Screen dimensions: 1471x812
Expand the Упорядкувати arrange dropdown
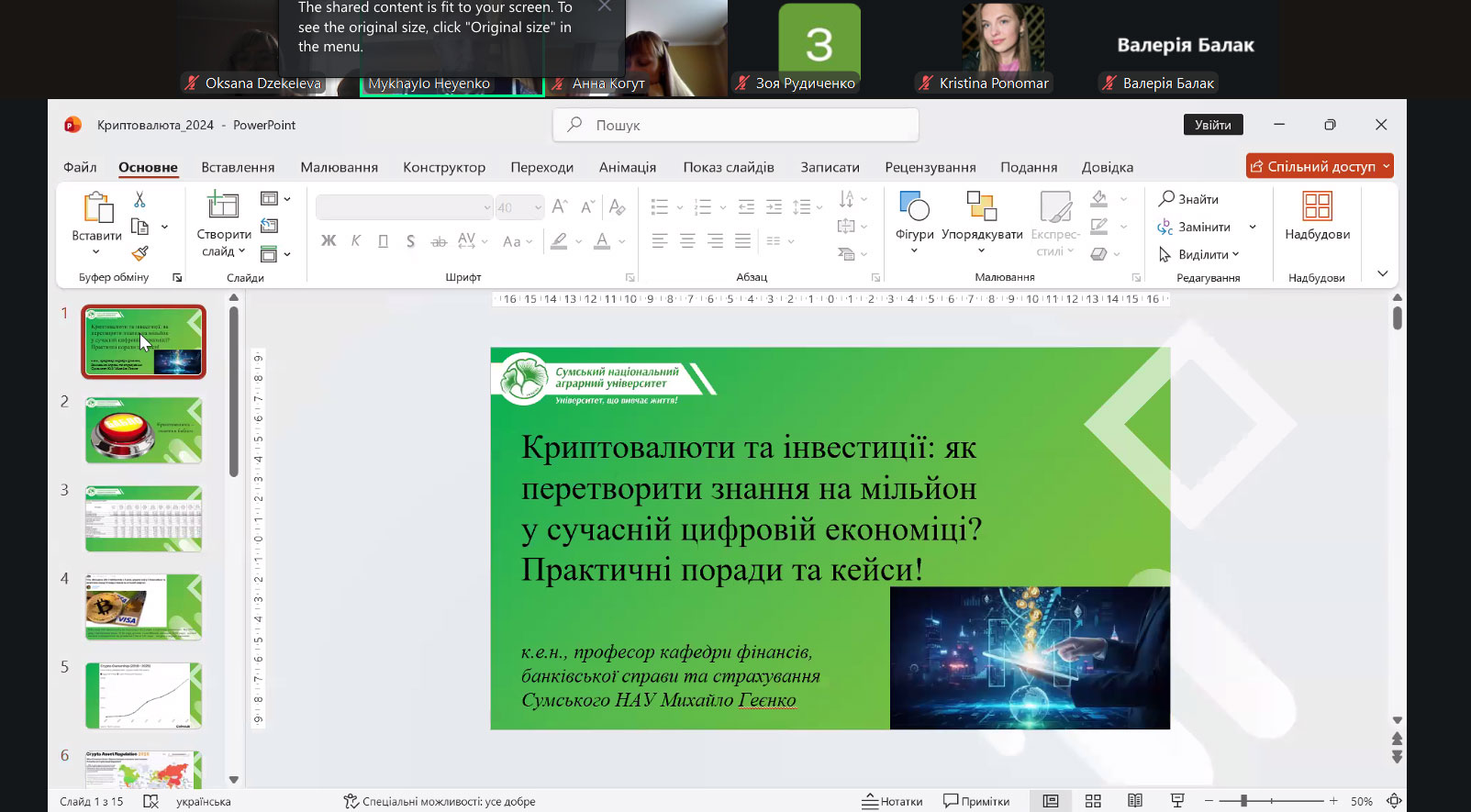(982, 235)
